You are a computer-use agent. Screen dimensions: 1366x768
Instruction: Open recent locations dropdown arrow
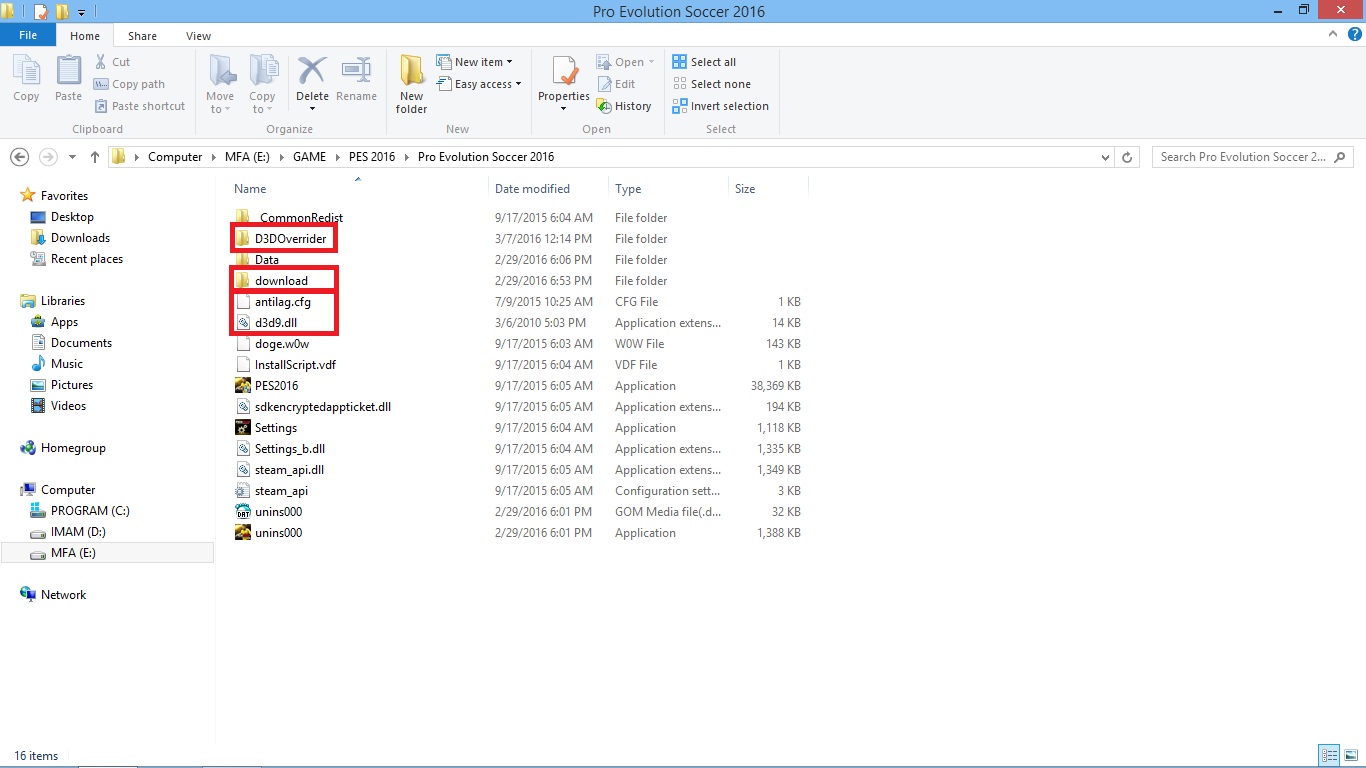72,157
